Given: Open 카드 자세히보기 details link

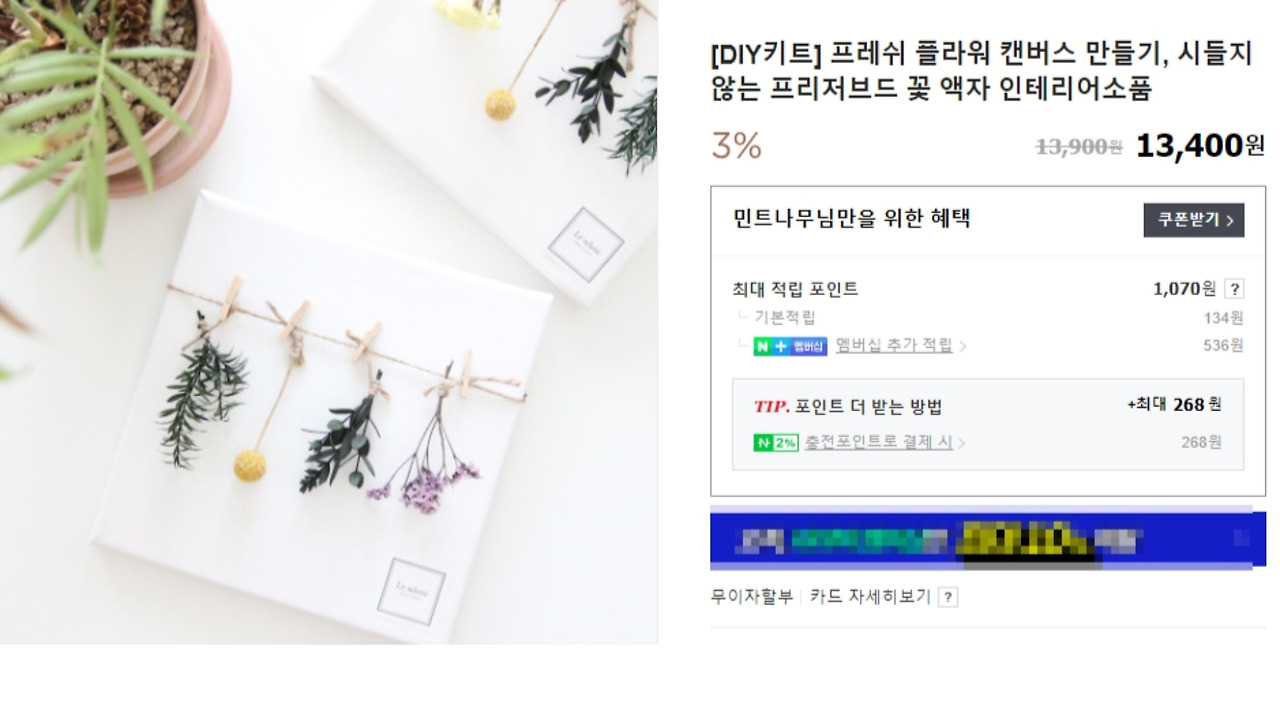Looking at the screenshot, I should (x=870, y=597).
